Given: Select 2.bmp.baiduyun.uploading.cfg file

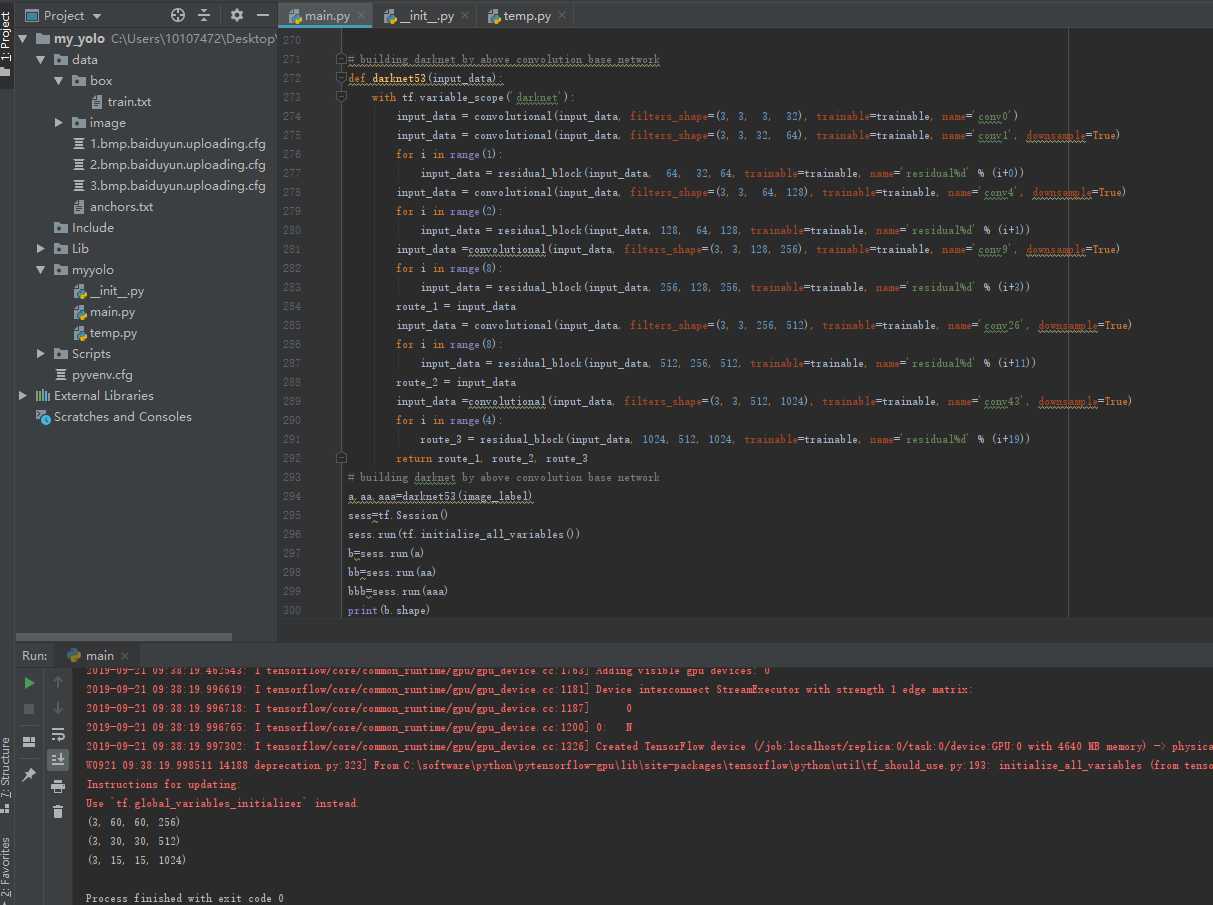Looking at the screenshot, I should (178, 165).
